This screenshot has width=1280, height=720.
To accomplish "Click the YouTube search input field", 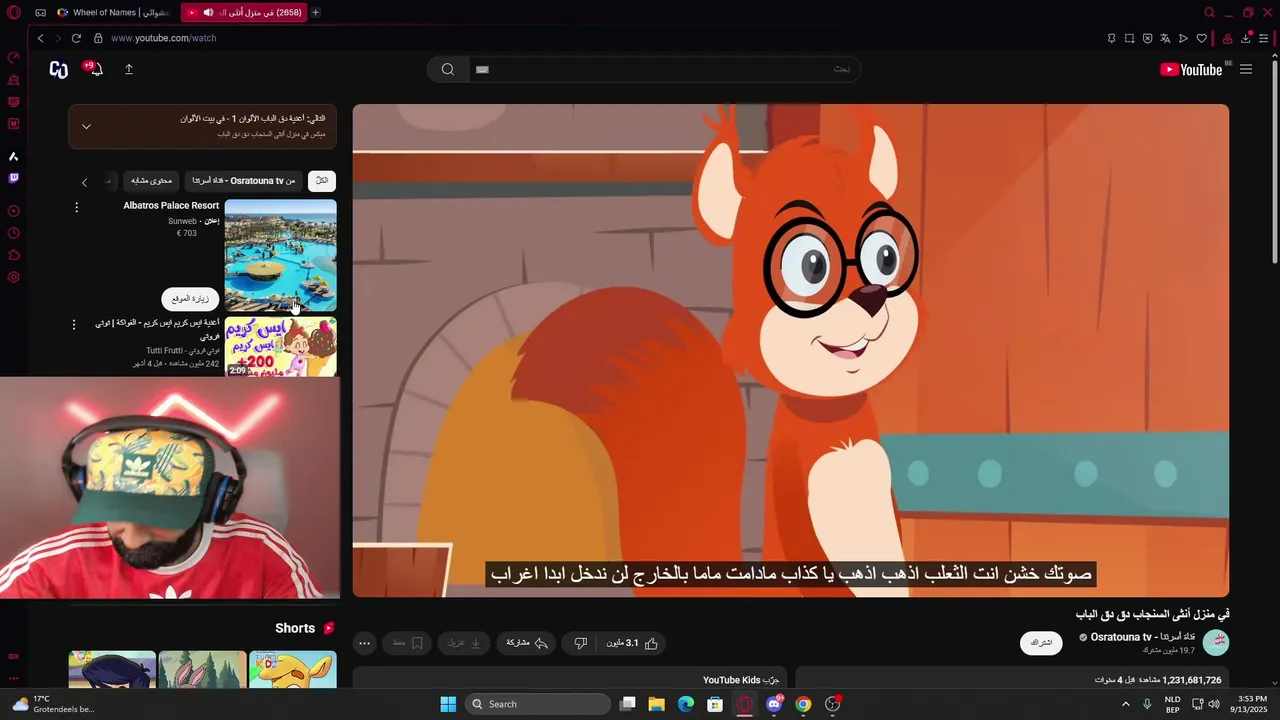I will coord(664,69).
